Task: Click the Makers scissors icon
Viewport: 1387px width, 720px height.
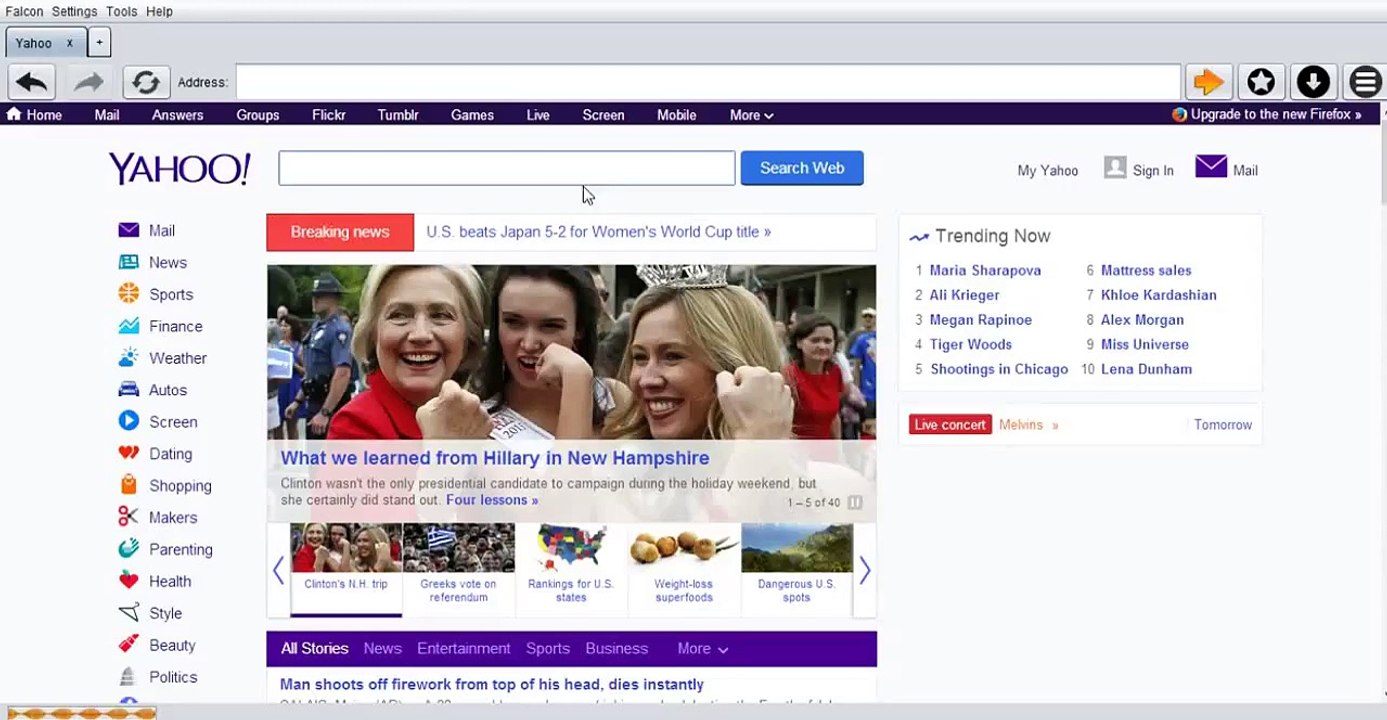Action: click(128, 517)
